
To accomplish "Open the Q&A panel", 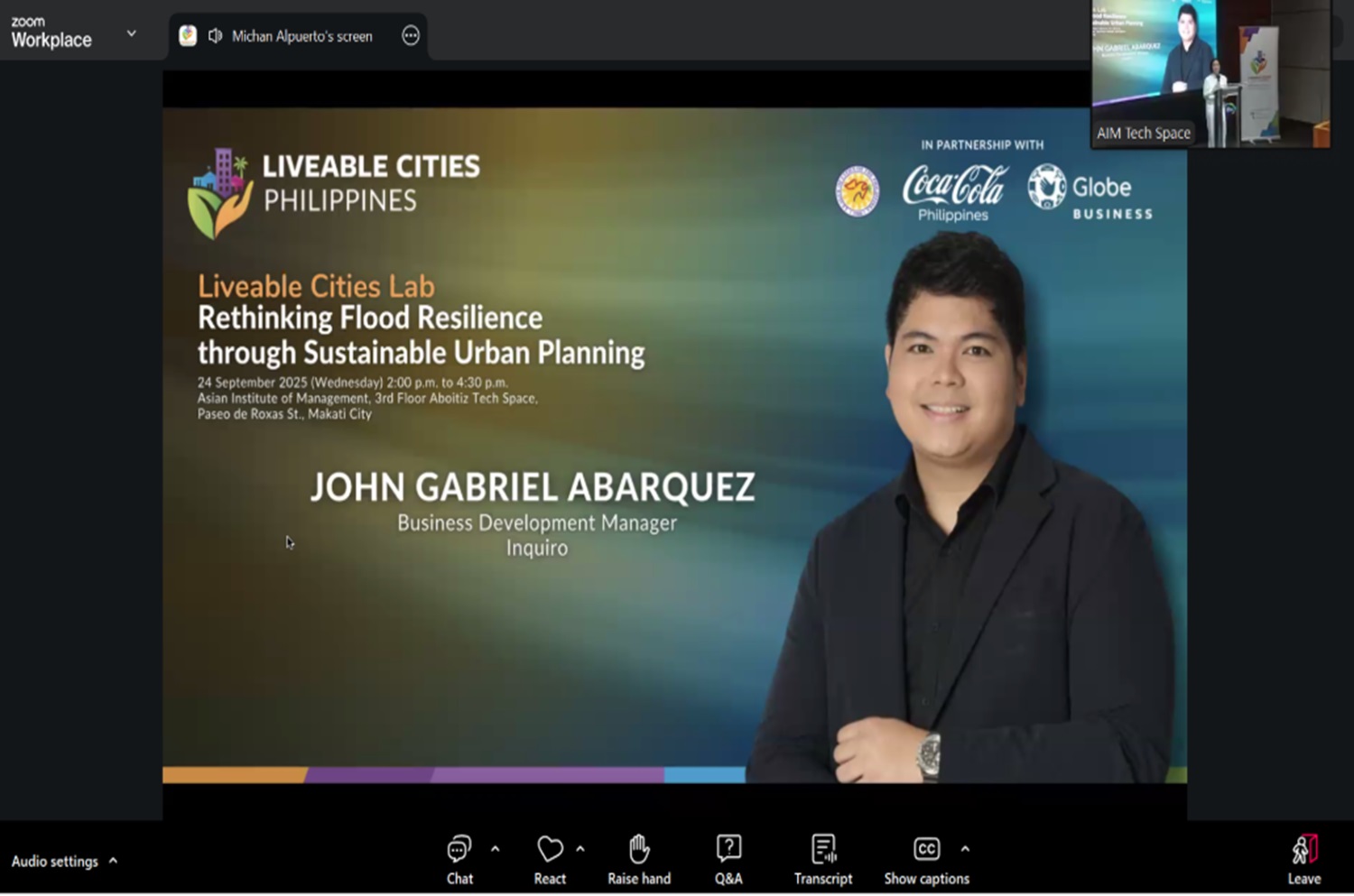I will click(x=728, y=859).
